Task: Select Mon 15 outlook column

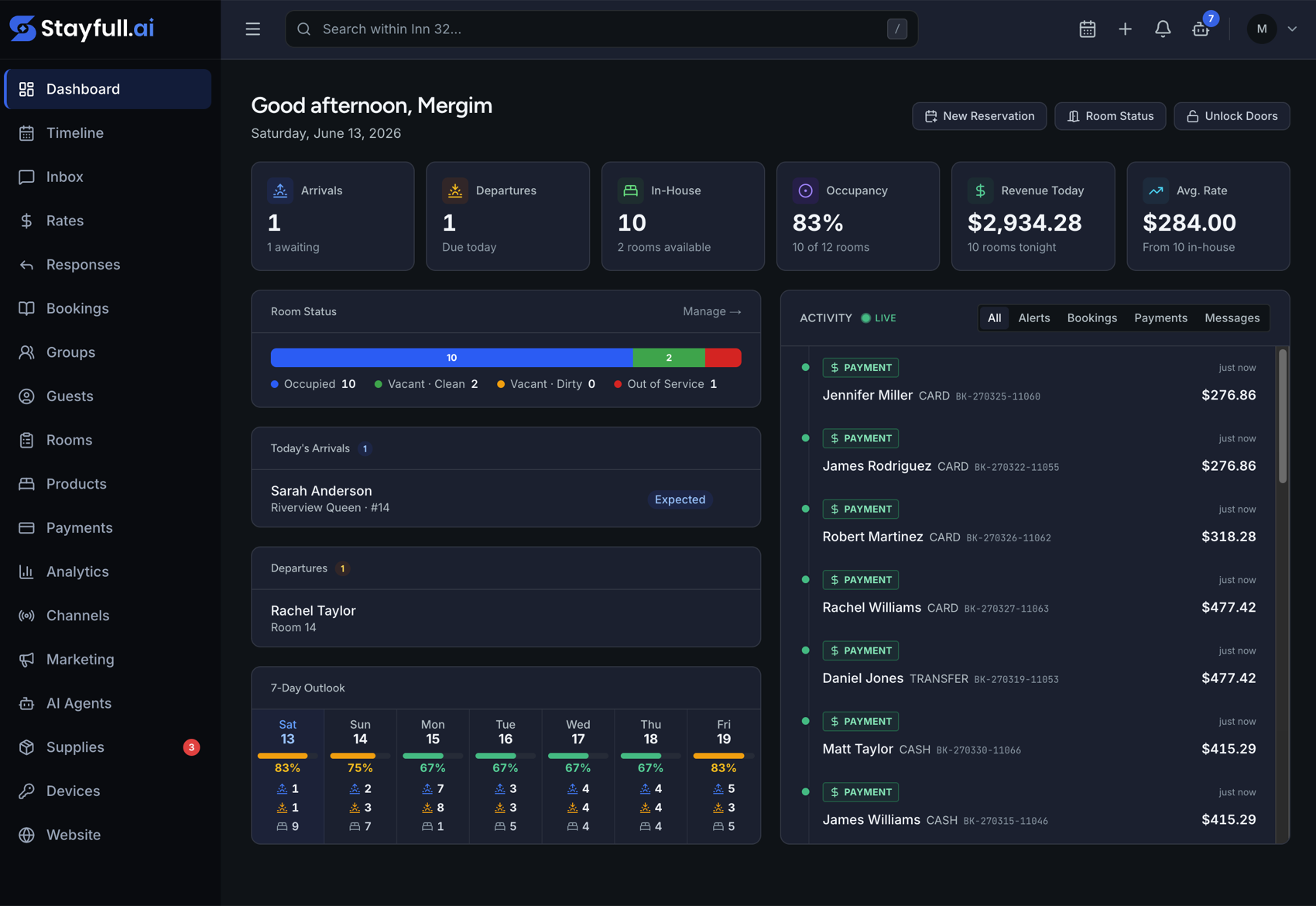Action: 433,777
